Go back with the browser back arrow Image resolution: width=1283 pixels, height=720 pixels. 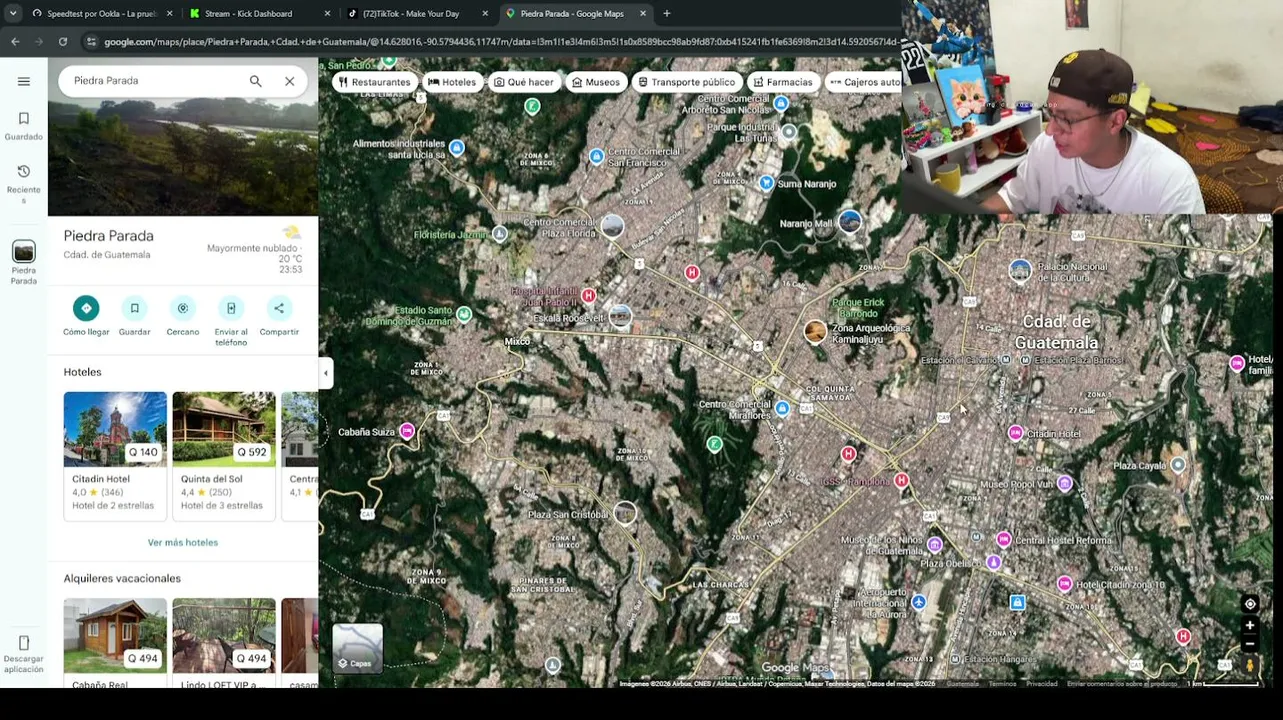[x=15, y=42]
